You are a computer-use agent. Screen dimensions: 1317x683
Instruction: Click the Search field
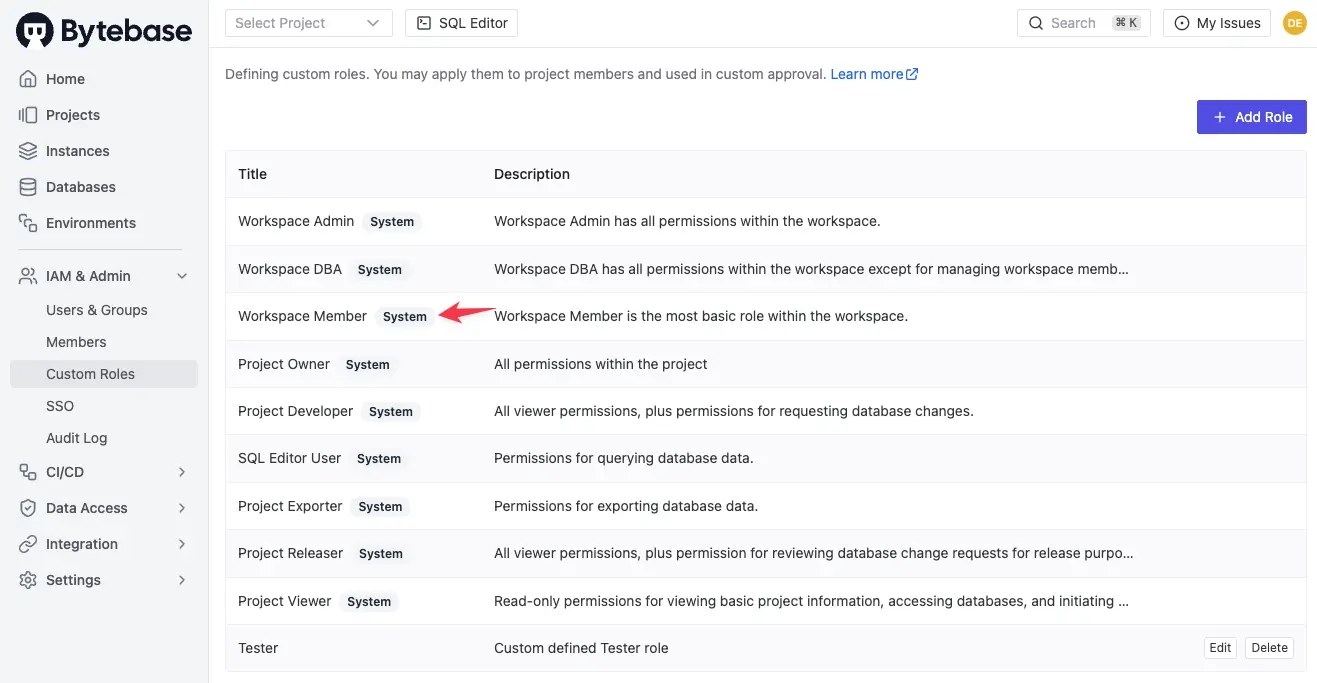(x=1084, y=23)
